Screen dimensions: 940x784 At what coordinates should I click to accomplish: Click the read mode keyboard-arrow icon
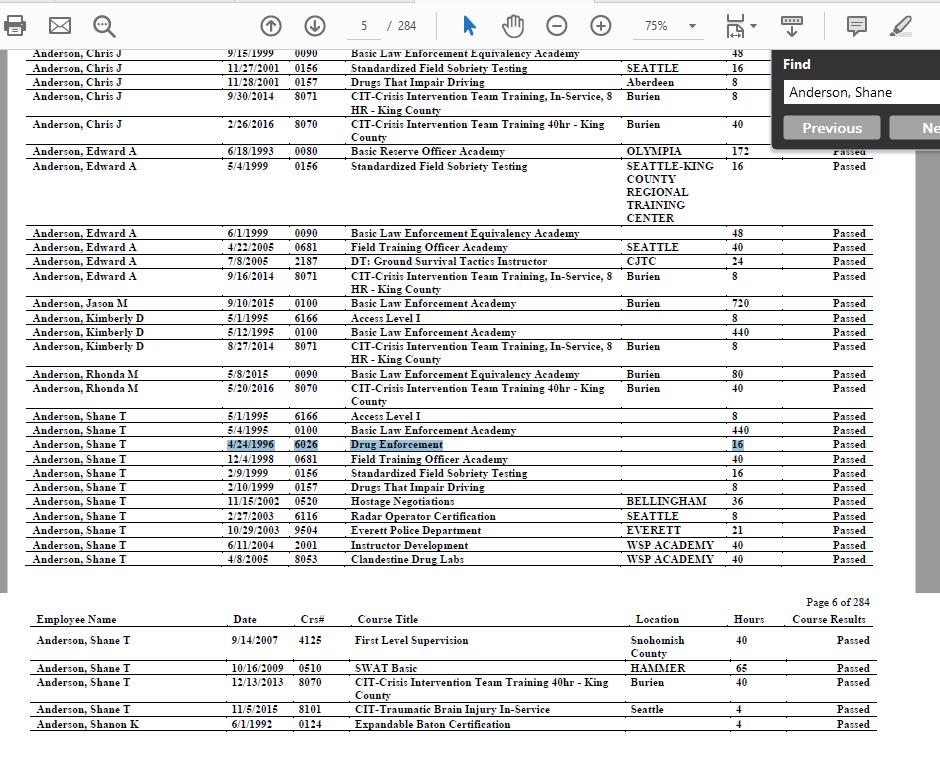tap(791, 26)
